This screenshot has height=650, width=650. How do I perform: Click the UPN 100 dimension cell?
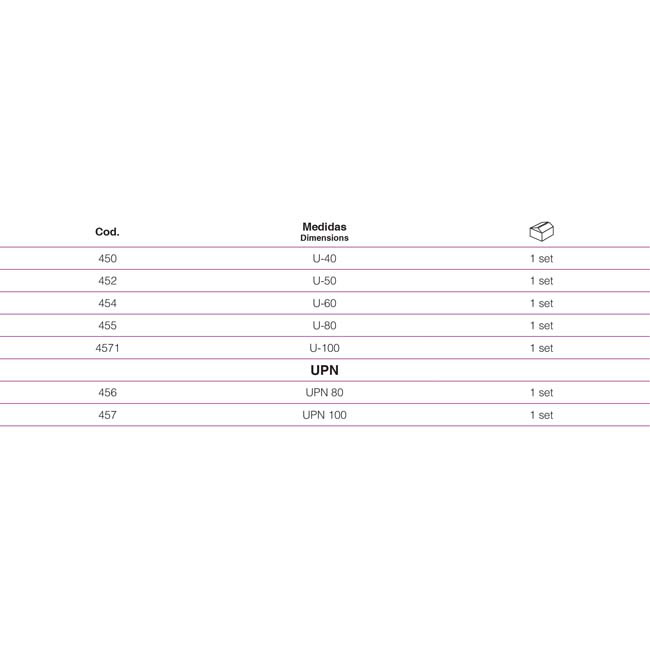click(x=325, y=415)
